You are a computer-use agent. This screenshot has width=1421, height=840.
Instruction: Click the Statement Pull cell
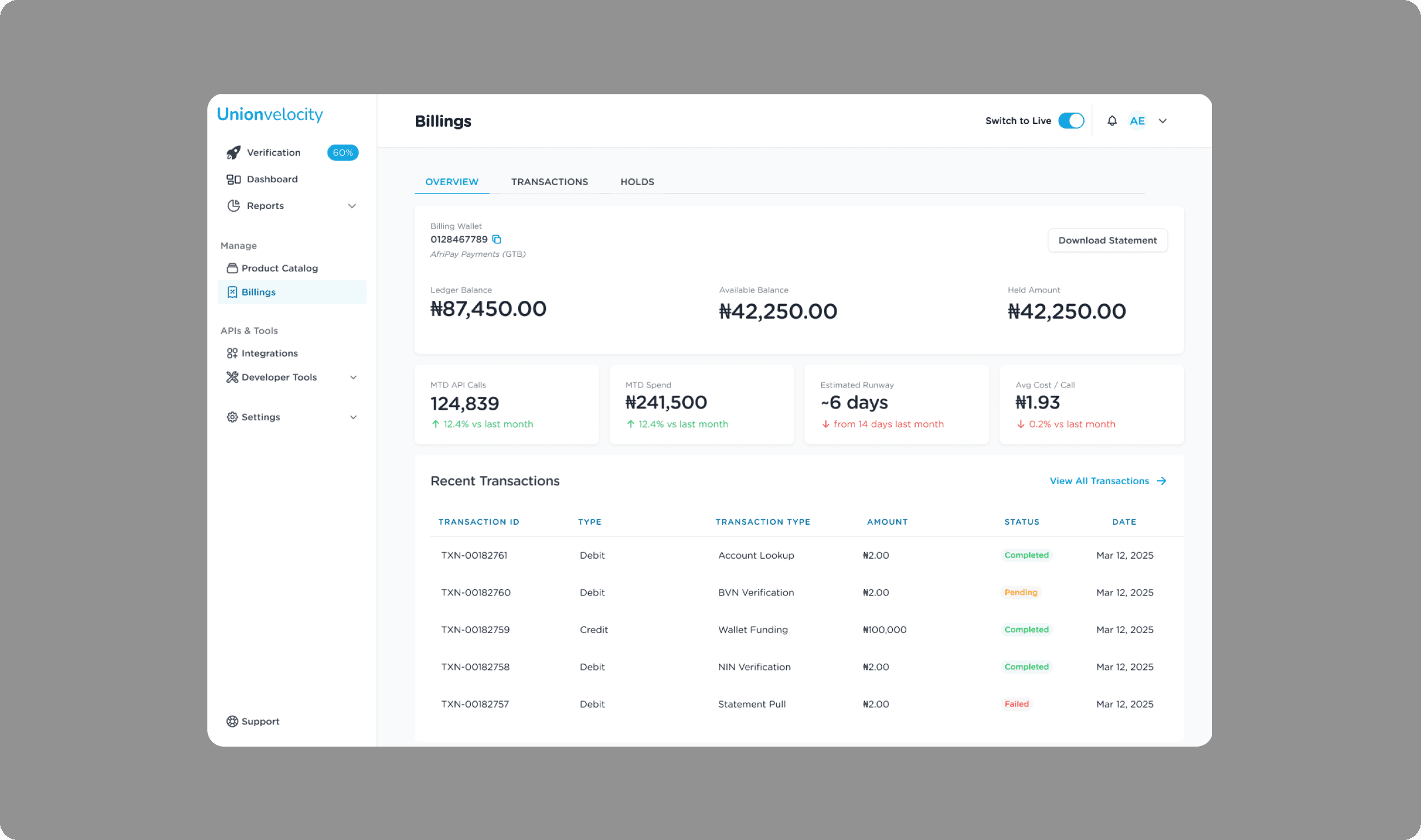pyautogui.click(x=752, y=705)
